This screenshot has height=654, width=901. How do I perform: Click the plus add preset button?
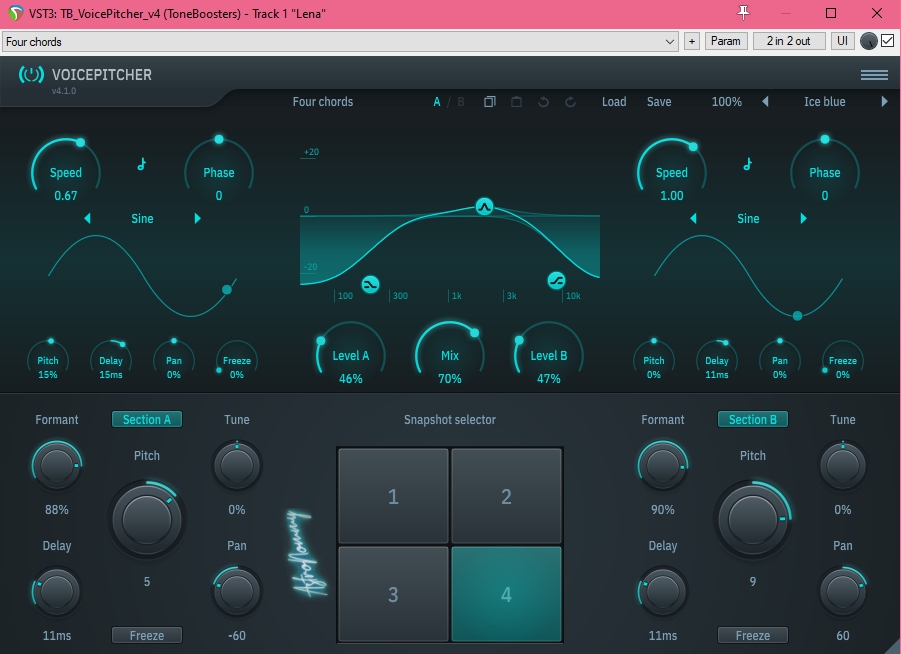pyautogui.click(x=692, y=41)
